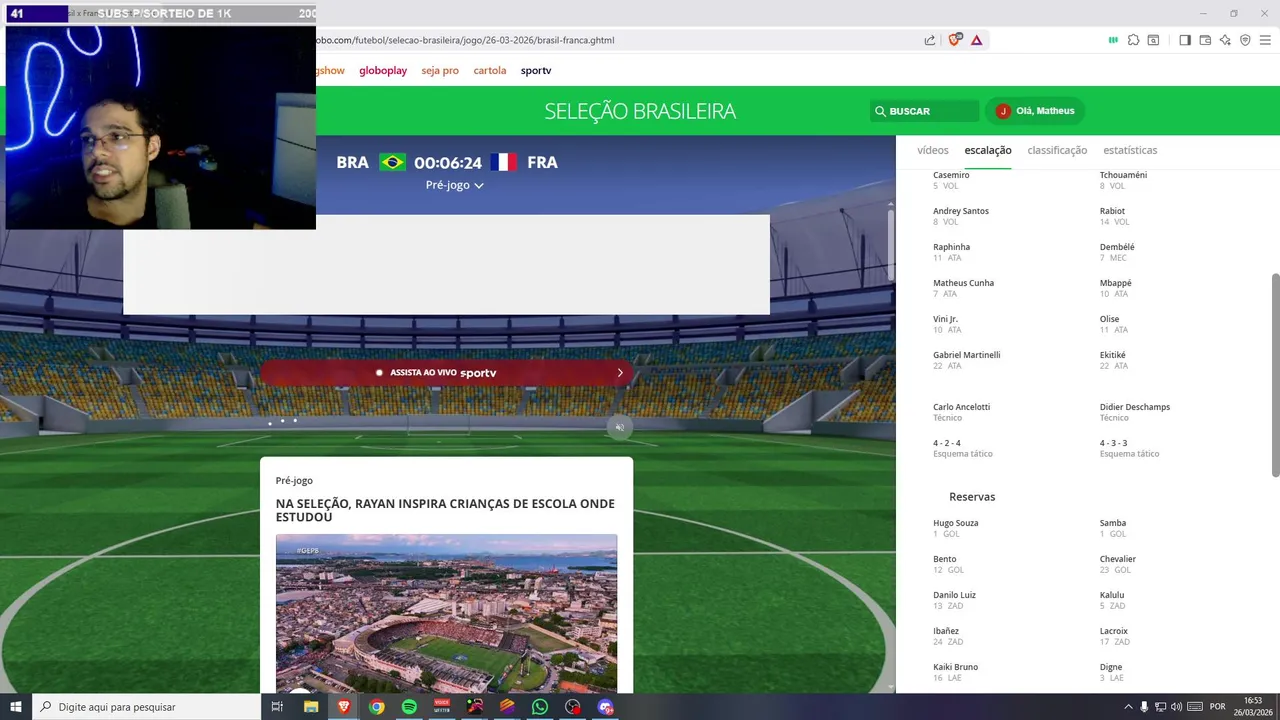Open the Leo AI sparkle icon

[x=1225, y=40]
